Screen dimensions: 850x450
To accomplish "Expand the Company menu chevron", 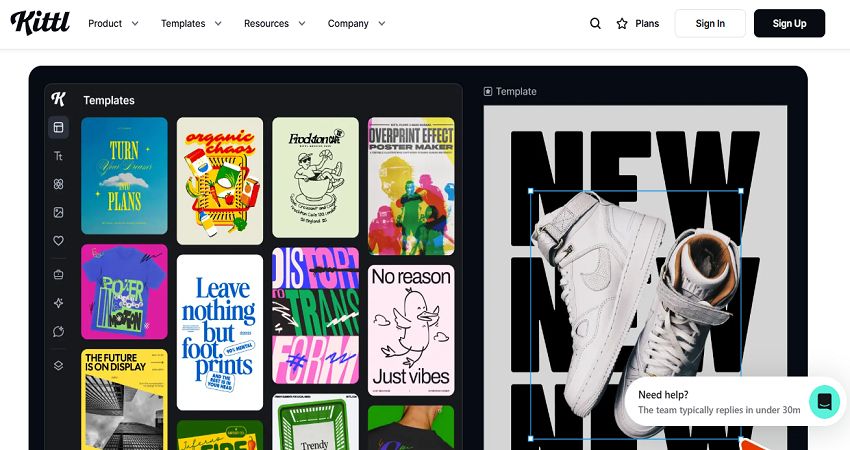I will coord(382,23).
